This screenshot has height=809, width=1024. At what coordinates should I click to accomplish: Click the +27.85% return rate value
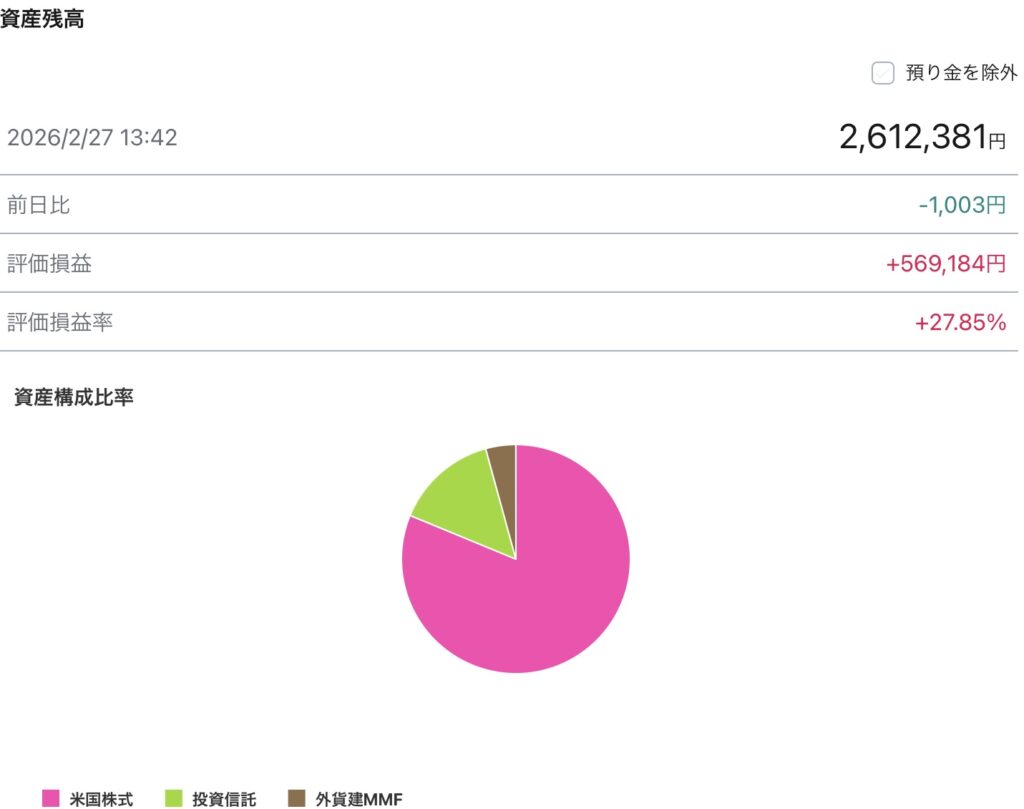point(960,323)
